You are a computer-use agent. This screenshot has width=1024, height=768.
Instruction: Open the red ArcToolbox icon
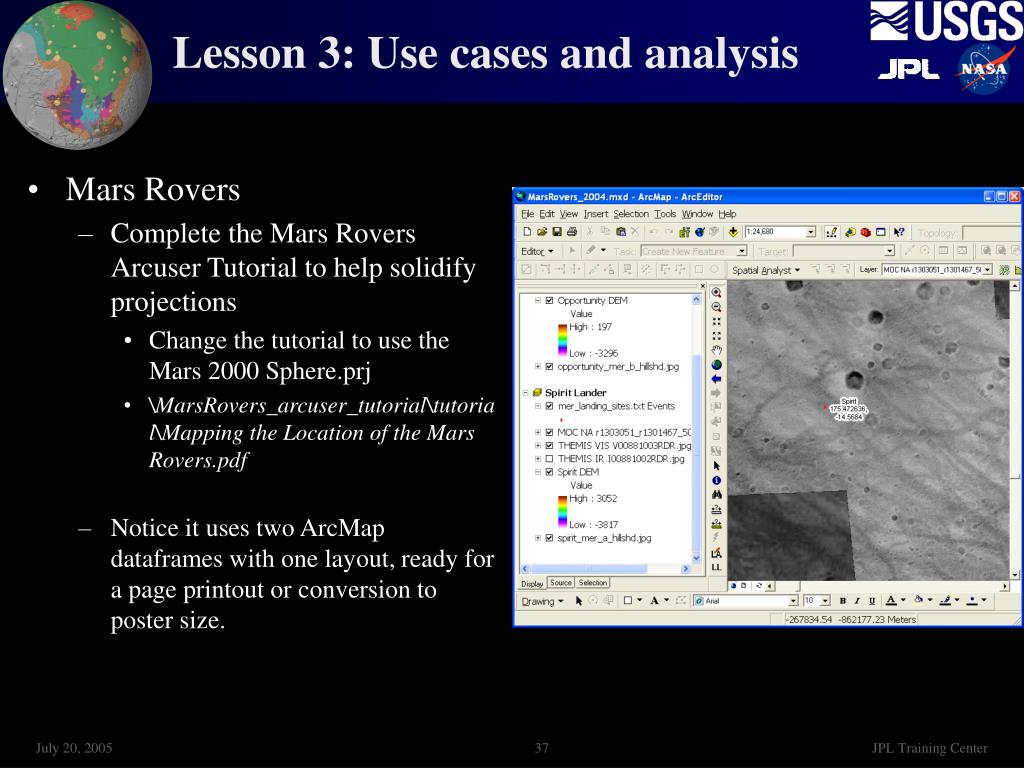865,232
